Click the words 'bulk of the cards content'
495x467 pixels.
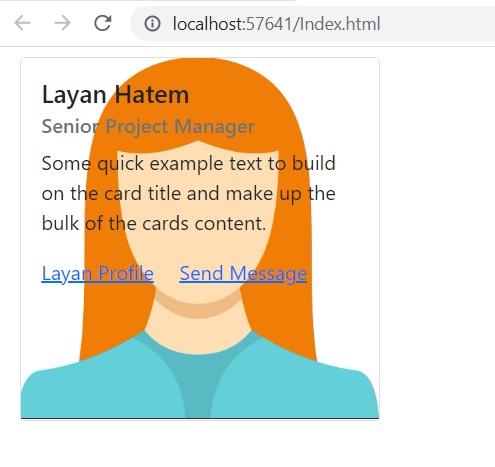point(154,223)
